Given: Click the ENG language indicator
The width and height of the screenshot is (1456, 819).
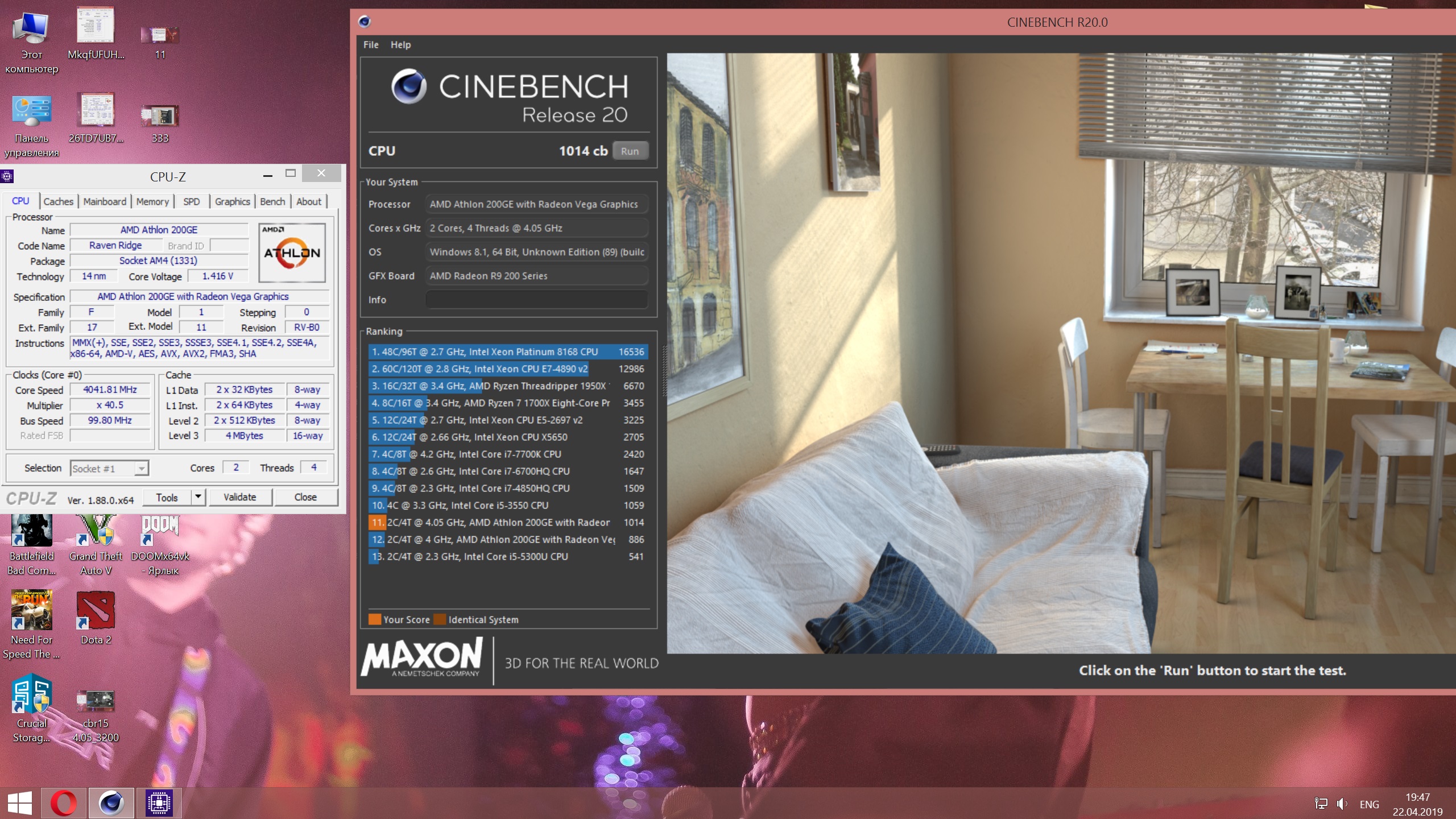Looking at the screenshot, I should tap(1369, 804).
